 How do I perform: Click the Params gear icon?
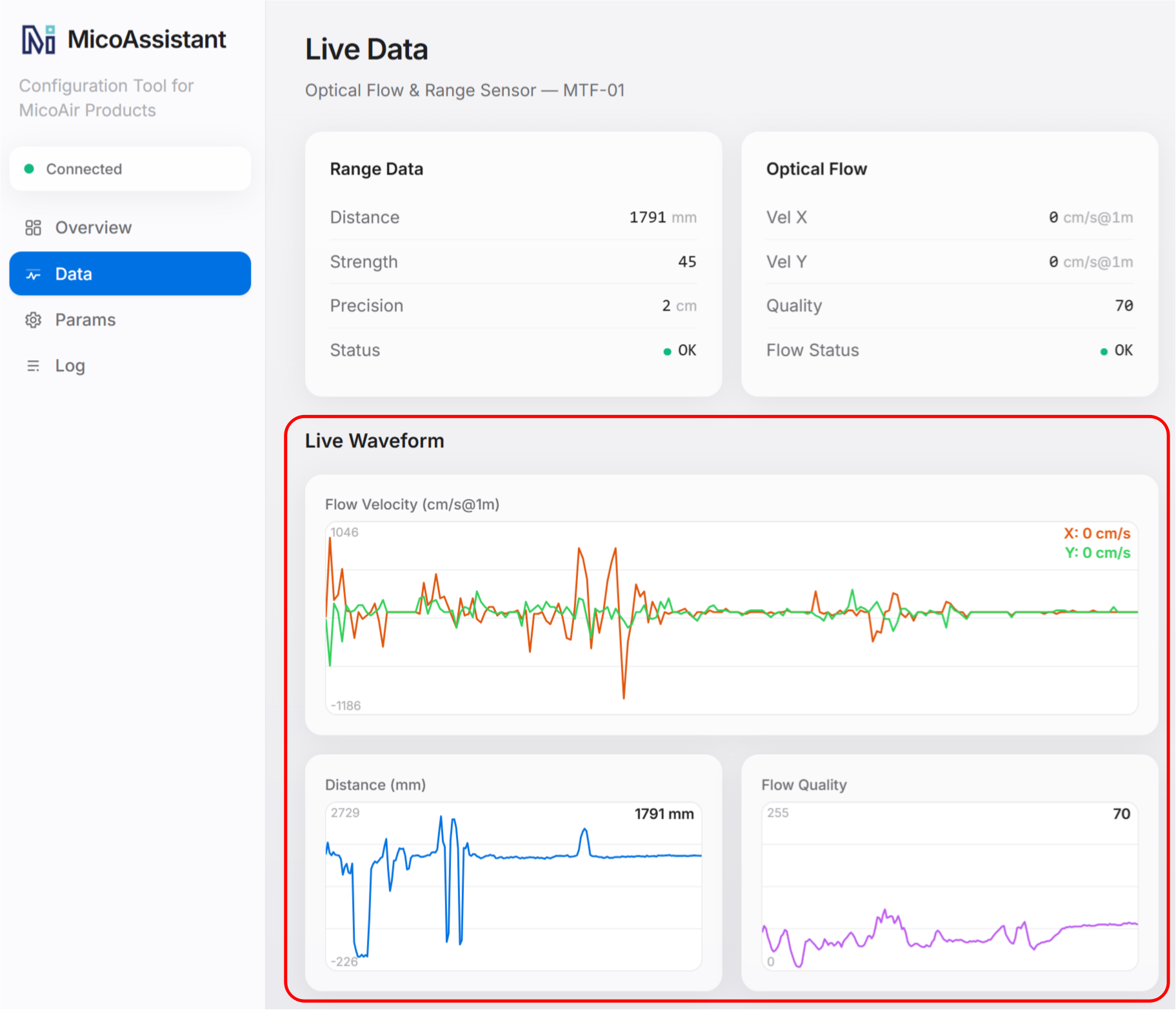[x=33, y=320]
